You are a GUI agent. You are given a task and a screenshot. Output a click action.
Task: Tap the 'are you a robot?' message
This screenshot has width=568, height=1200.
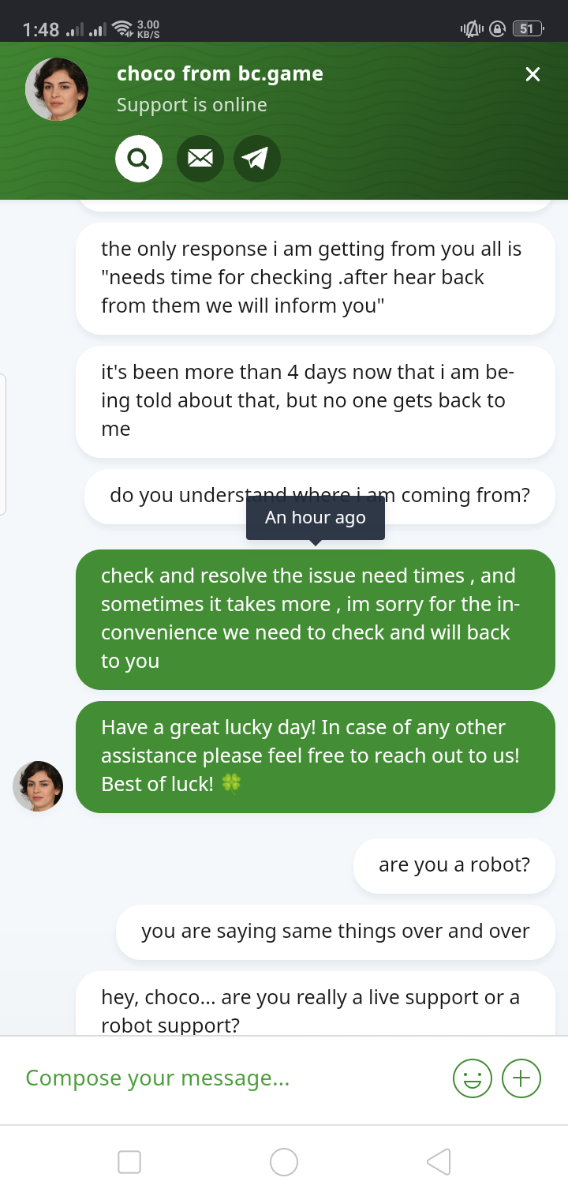[454, 866]
